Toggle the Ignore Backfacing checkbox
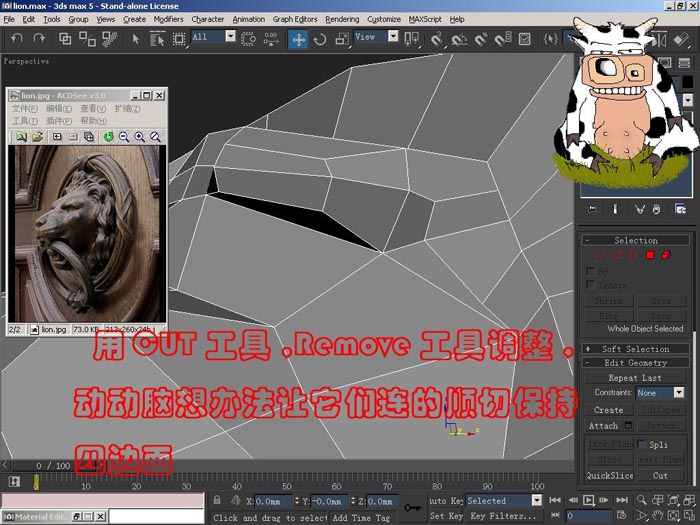Screen dimensions: 700x525 (x=590, y=284)
